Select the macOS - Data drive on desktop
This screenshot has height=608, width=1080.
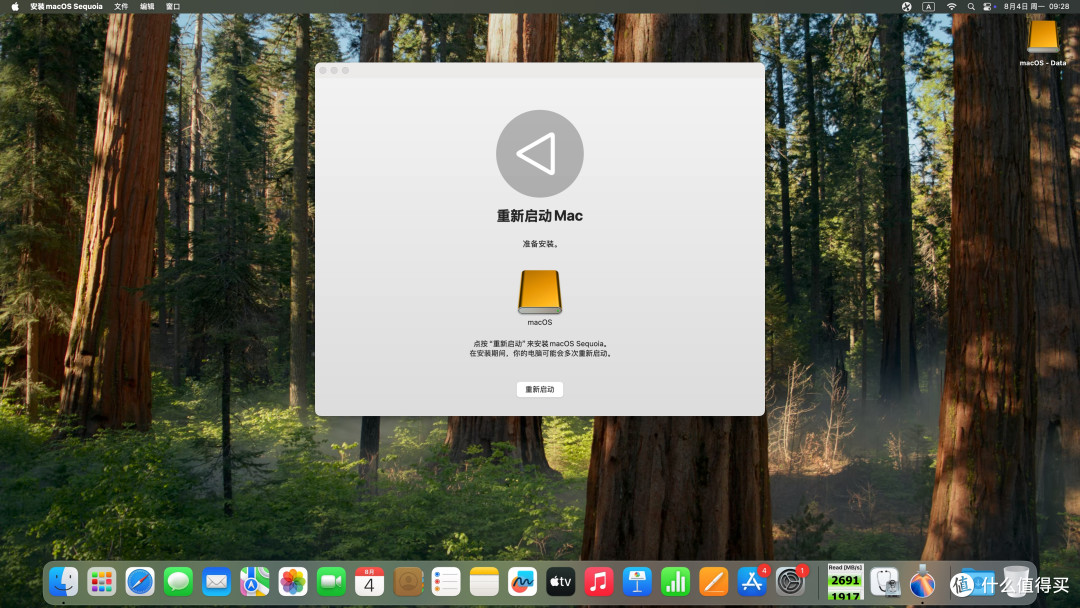coord(1043,37)
